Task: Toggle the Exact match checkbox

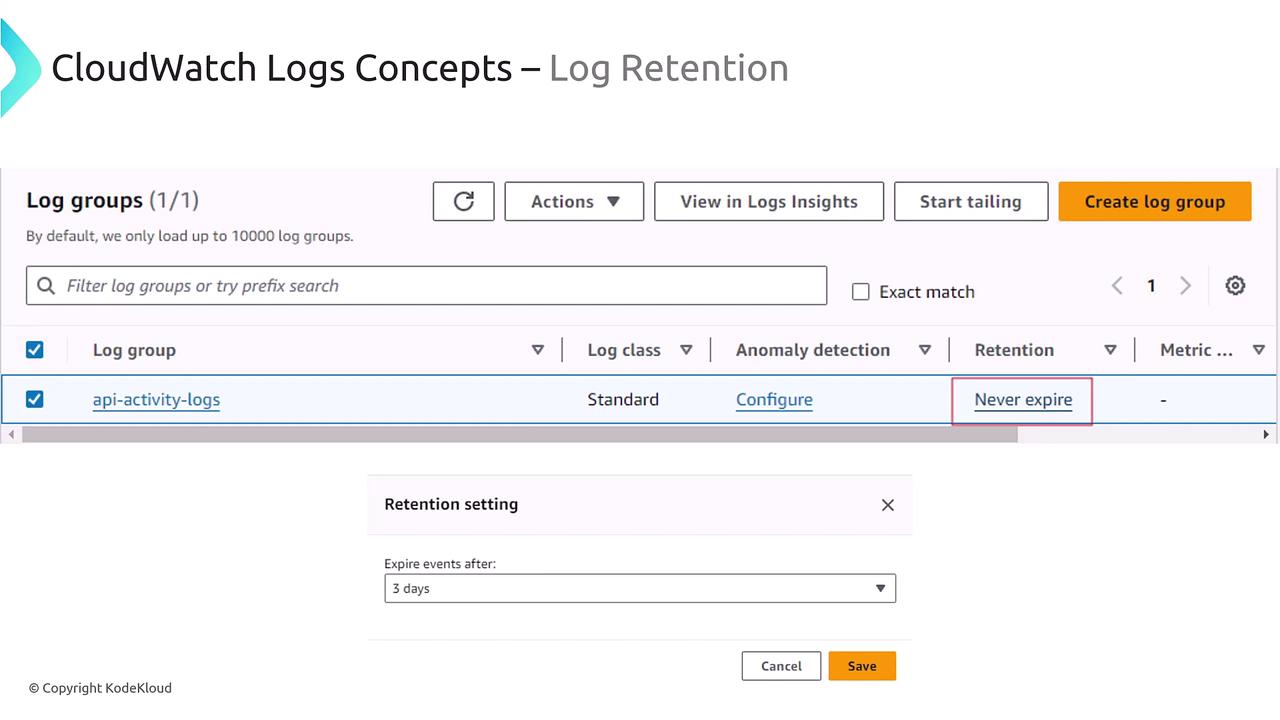Action: click(860, 292)
